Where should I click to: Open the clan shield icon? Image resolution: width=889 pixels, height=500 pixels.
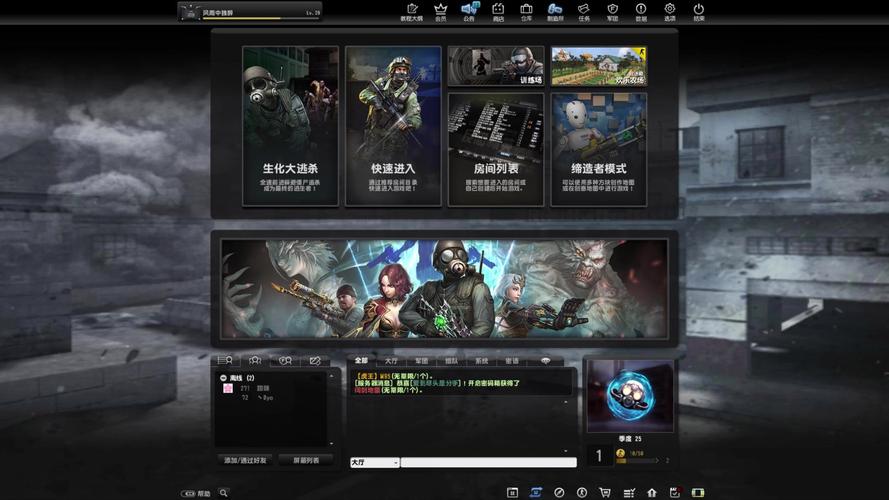click(x=612, y=11)
